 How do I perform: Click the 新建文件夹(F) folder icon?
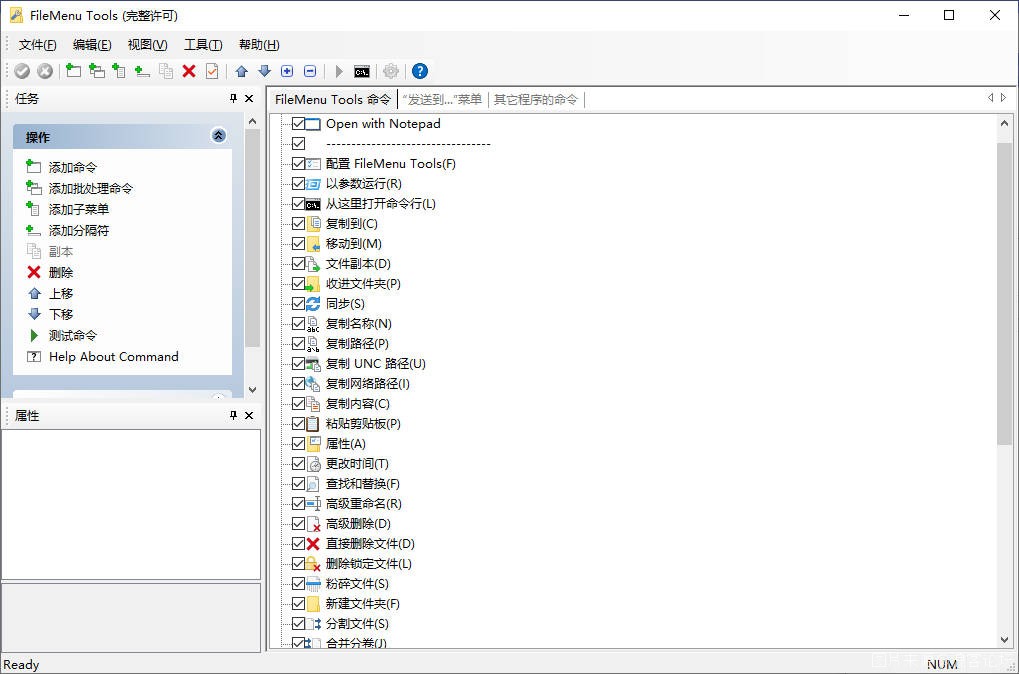(x=313, y=604)
